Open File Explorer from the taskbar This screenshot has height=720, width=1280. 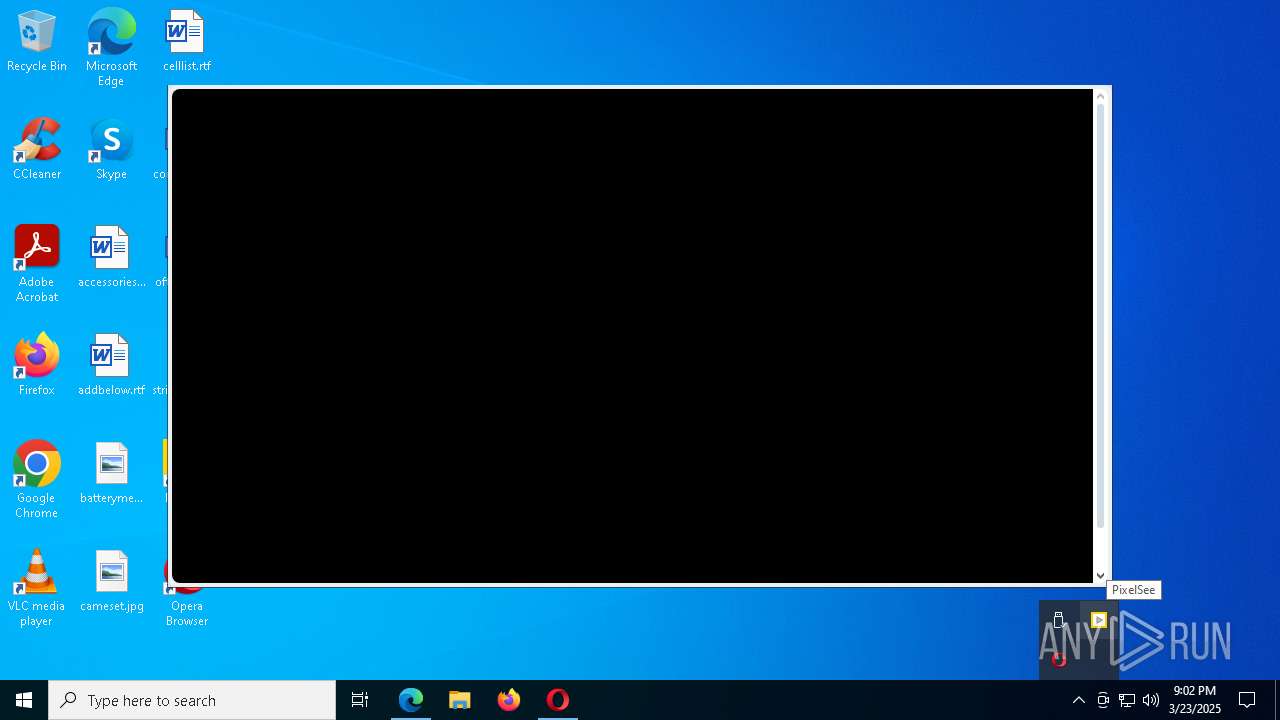pos(460,700)
